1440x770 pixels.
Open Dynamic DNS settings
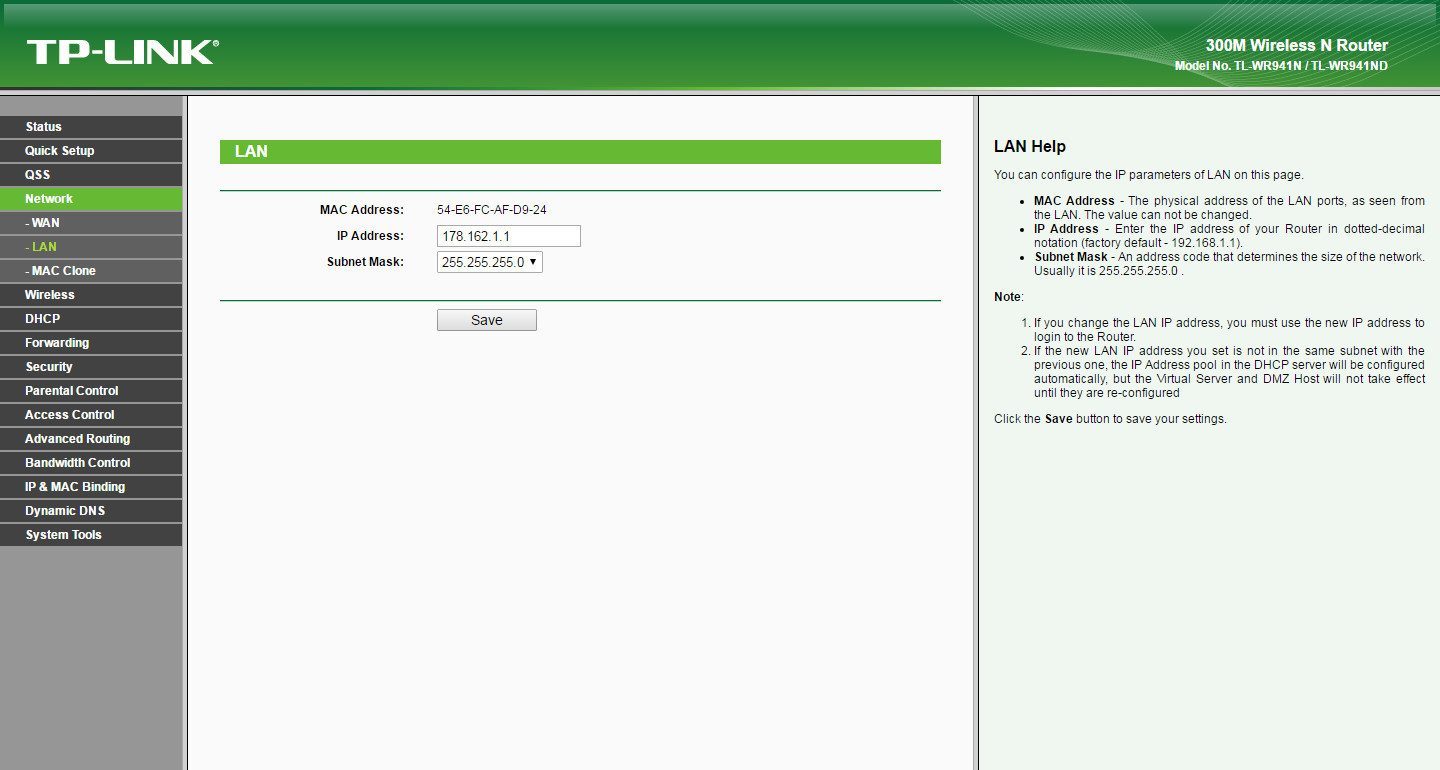[91, 511]
